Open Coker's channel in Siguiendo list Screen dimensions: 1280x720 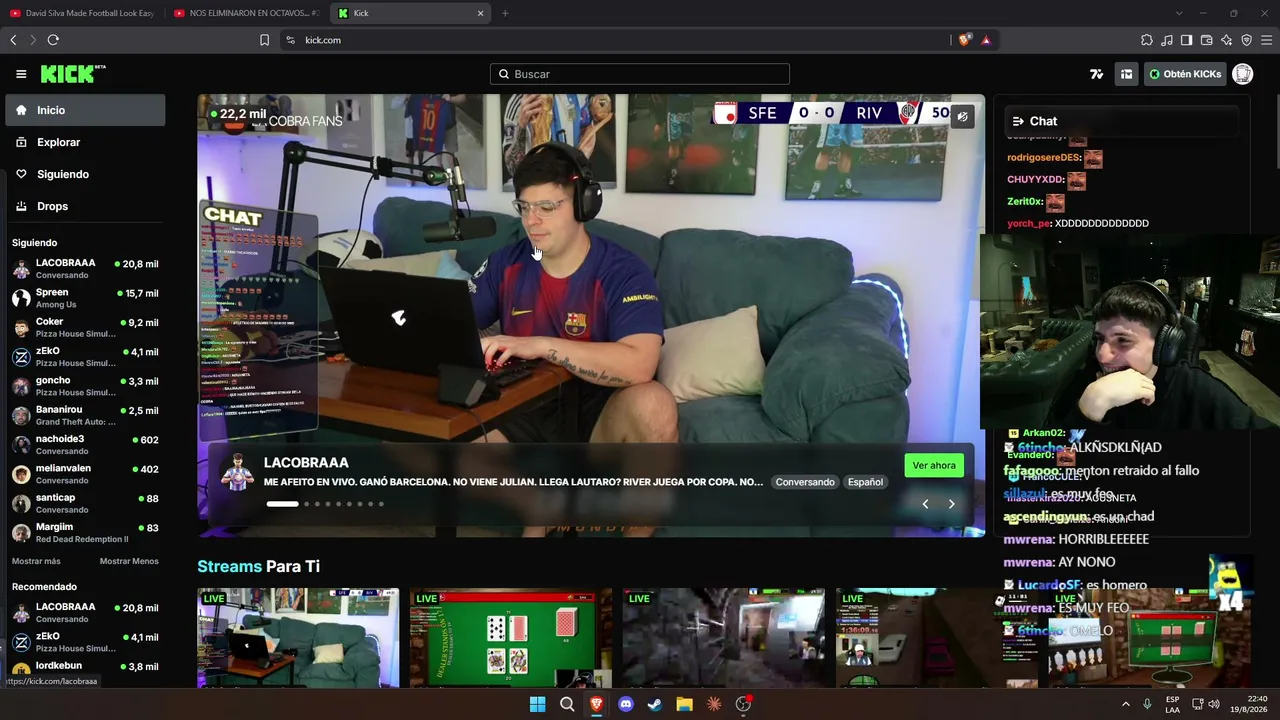[85, 327]
